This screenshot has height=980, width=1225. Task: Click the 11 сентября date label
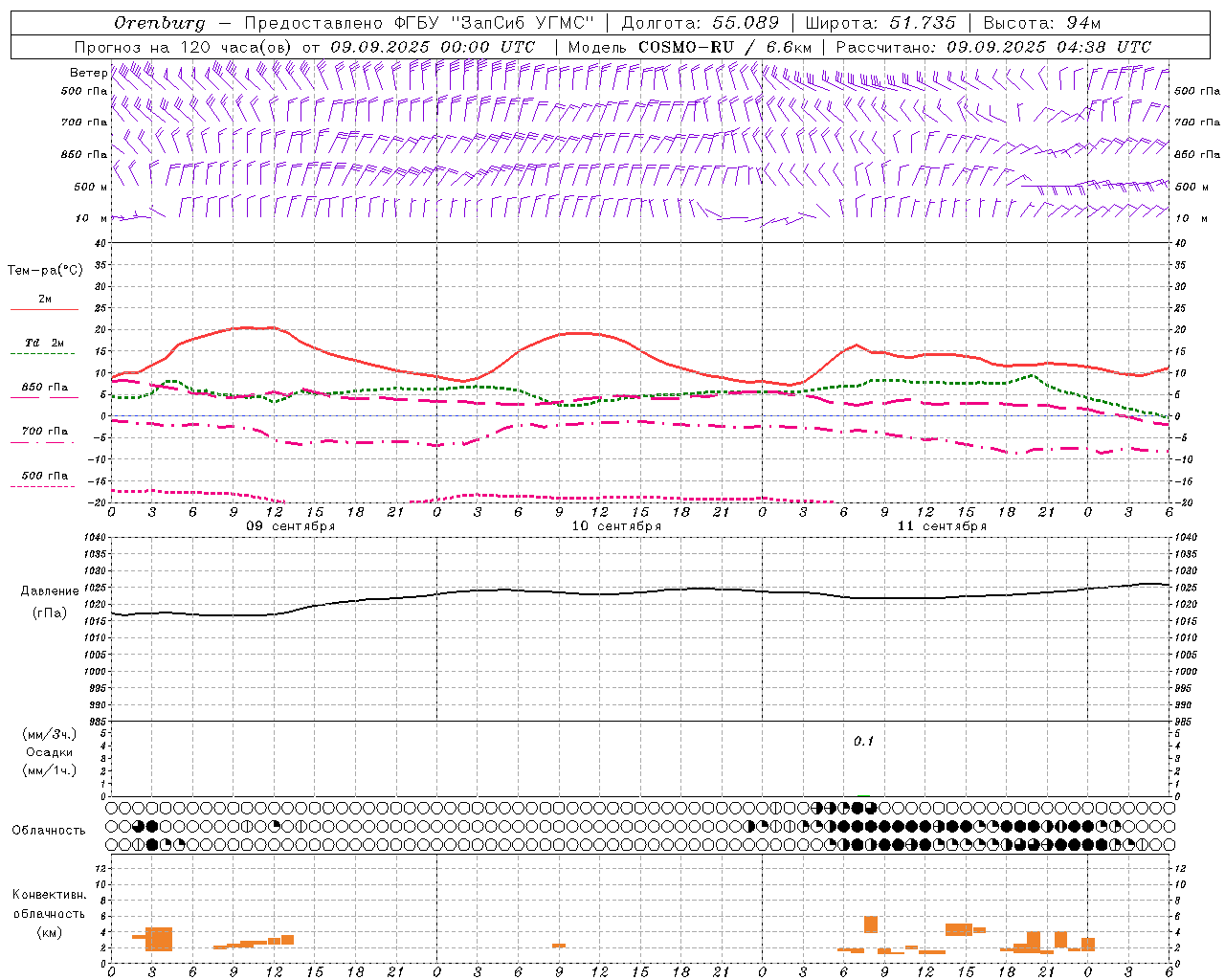coord(942,526)
